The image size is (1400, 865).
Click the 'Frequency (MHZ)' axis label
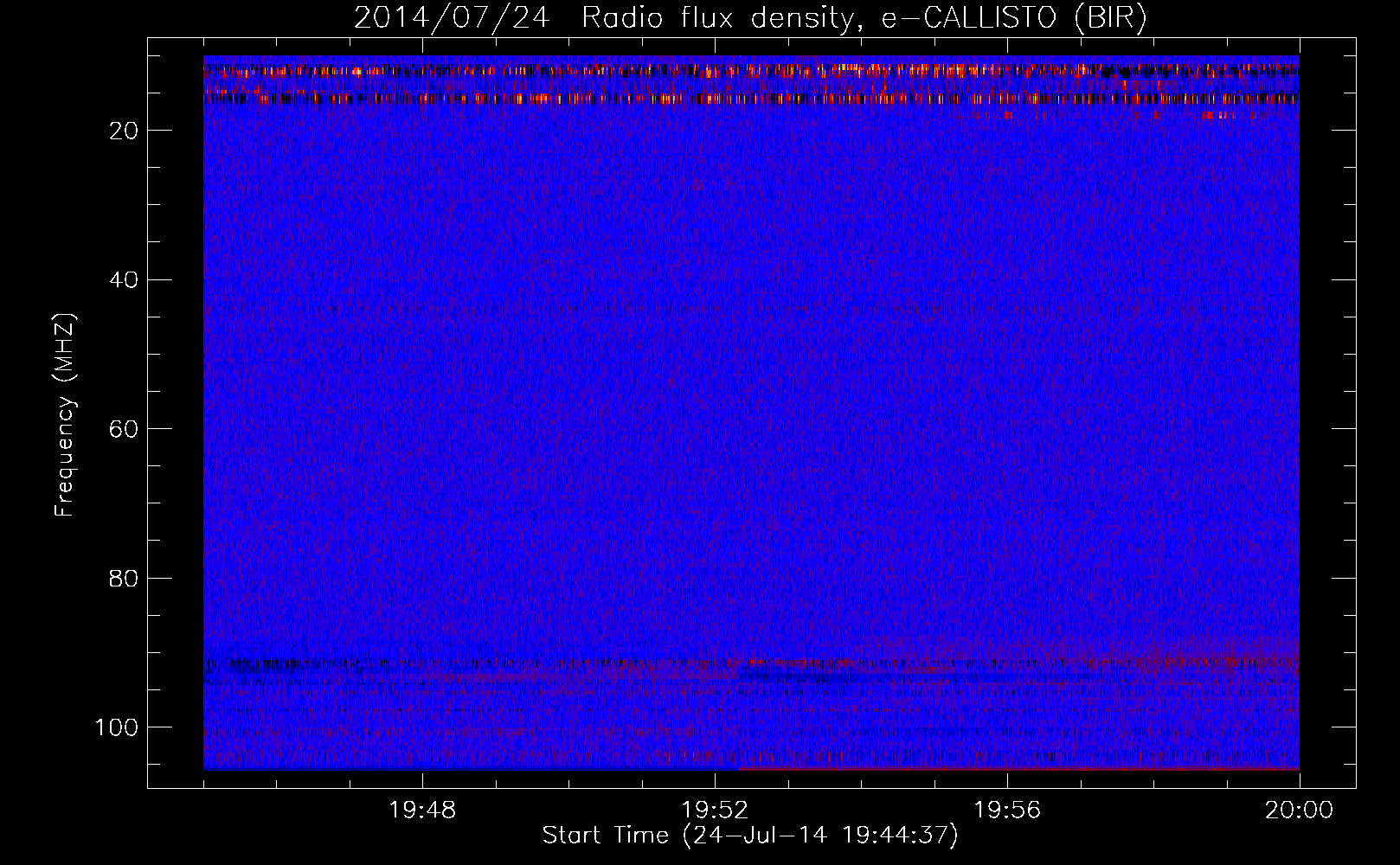pyautogui.click(x=65, y=415)
